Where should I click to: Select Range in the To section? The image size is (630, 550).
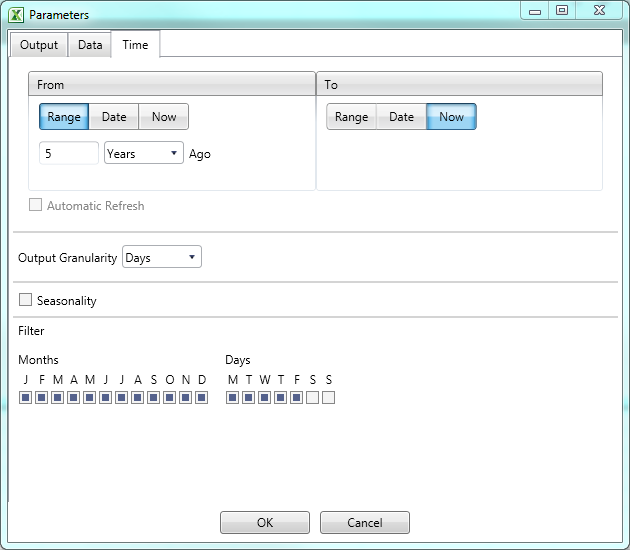coord(351,117)
